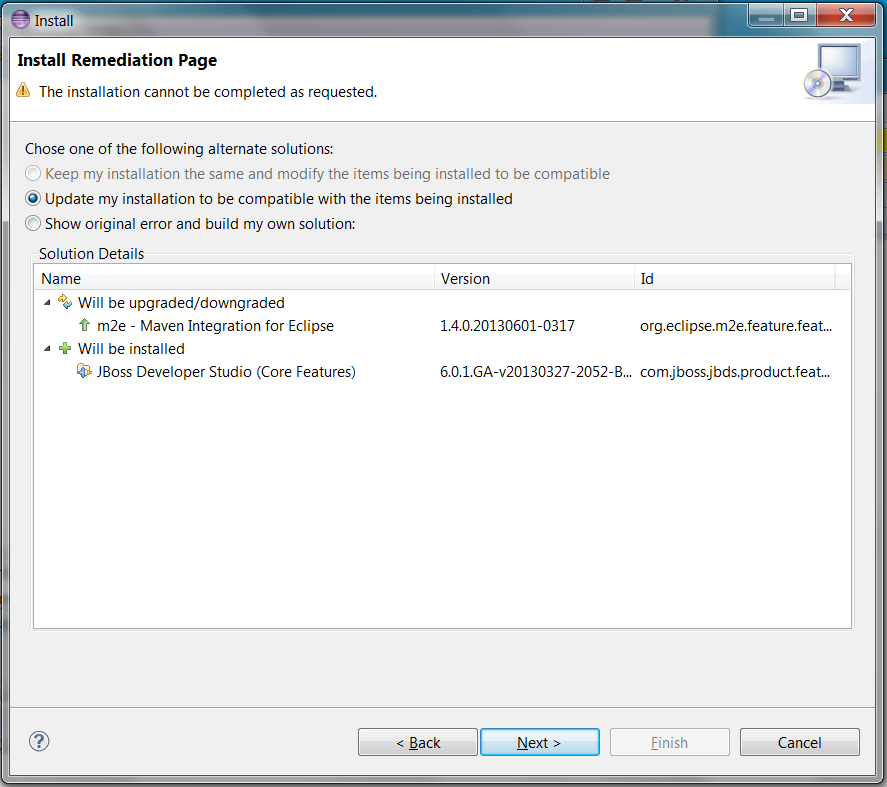Screen dimensions: 887x787
Task: Click the green up arrow beside m2e
Action: [x=84, y=325]
